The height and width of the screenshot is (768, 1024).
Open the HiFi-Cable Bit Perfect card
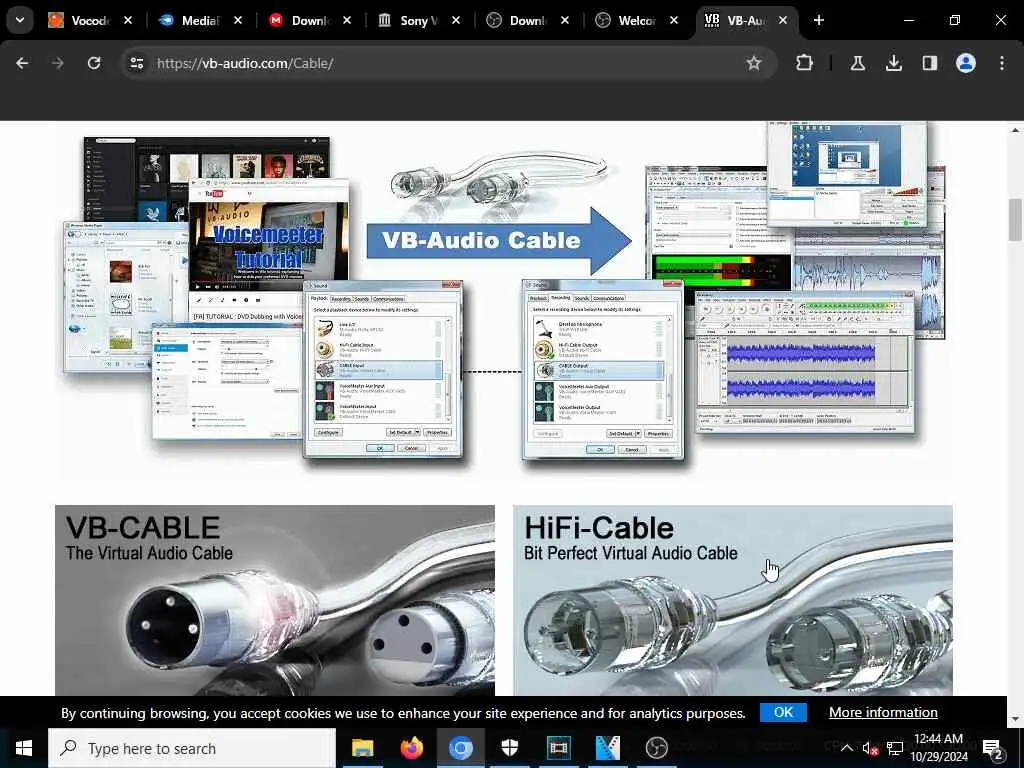point(733,600)
